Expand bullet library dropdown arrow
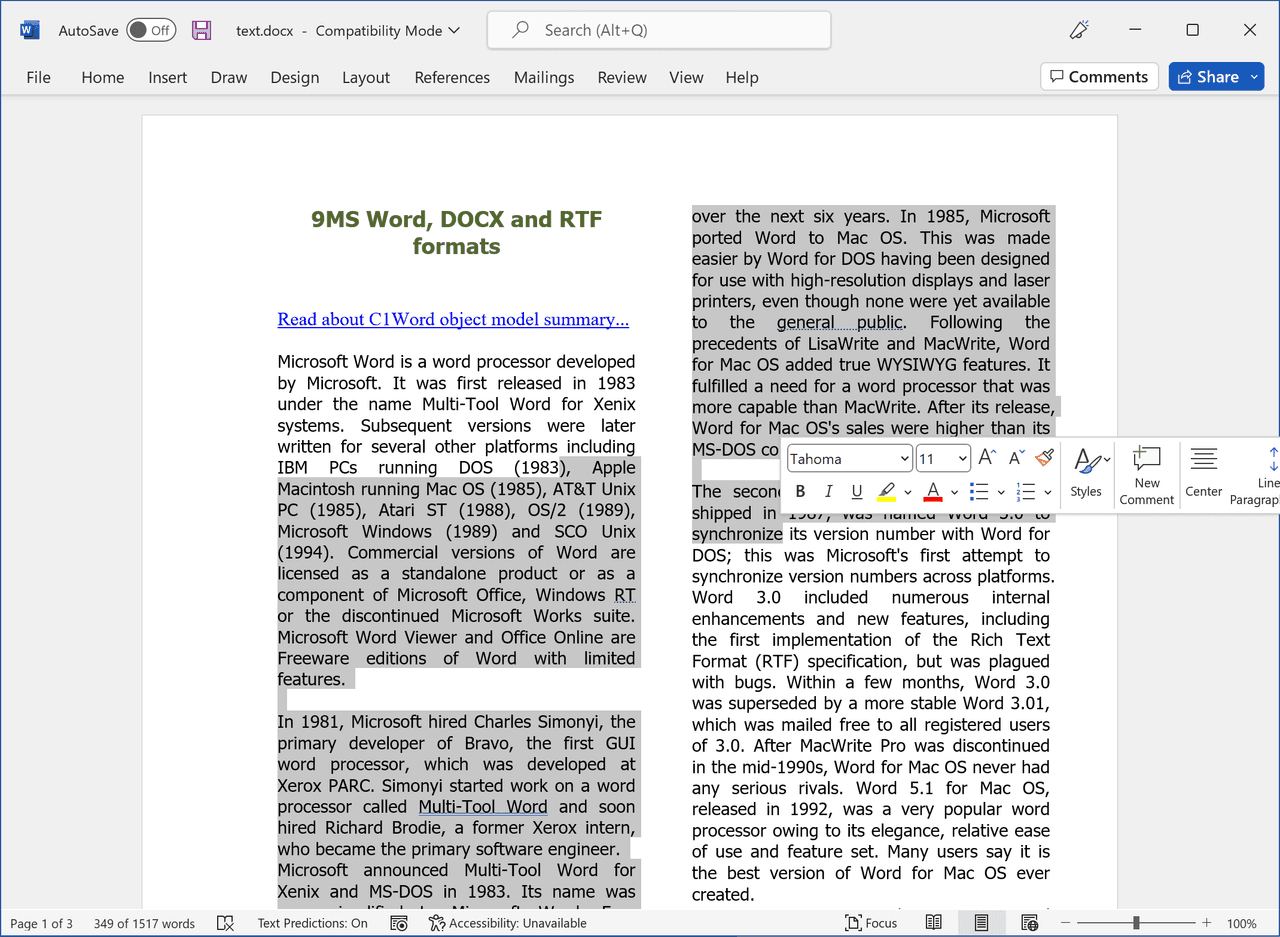The width and height of the screenshot is (1280, 937). click(x=1000, y=492)
